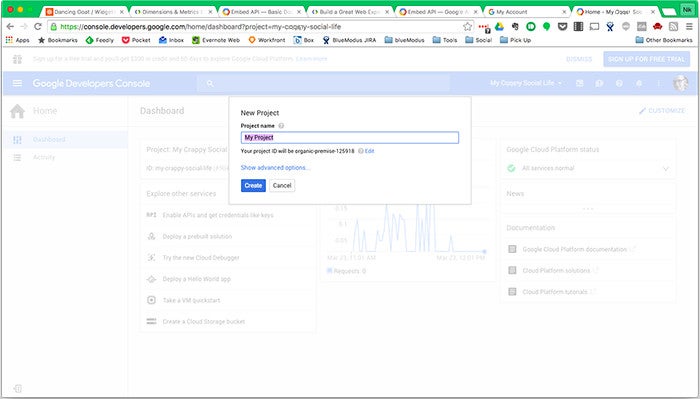Expand Pick Up bookmarks folder
This screenshot has width=700, height=399.
(x=516, y=40)
